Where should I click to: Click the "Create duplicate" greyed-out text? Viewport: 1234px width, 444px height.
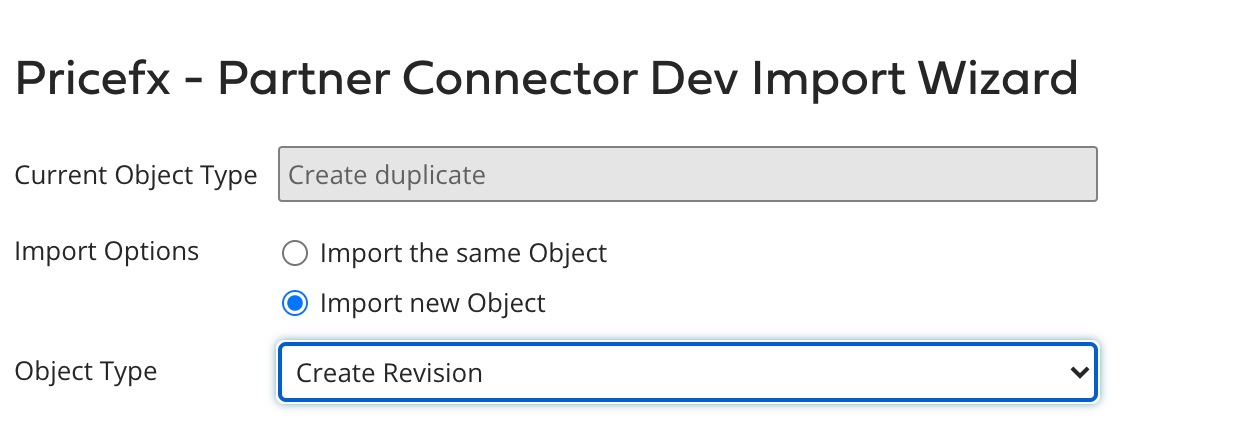pos(387,176)
